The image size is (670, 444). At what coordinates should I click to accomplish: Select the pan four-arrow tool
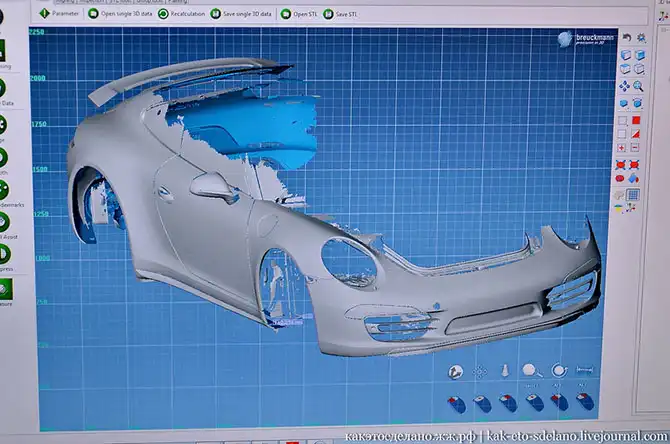[x=624, y=86]
